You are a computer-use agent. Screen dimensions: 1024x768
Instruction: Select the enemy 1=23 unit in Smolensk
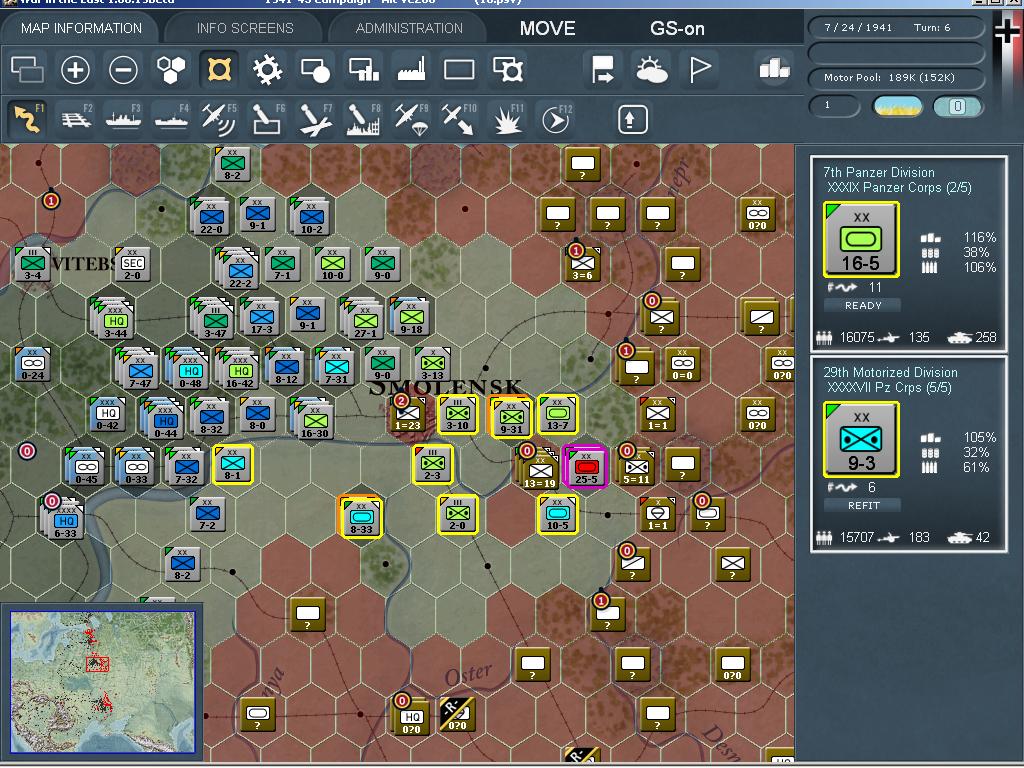click(x=408, y=414)
